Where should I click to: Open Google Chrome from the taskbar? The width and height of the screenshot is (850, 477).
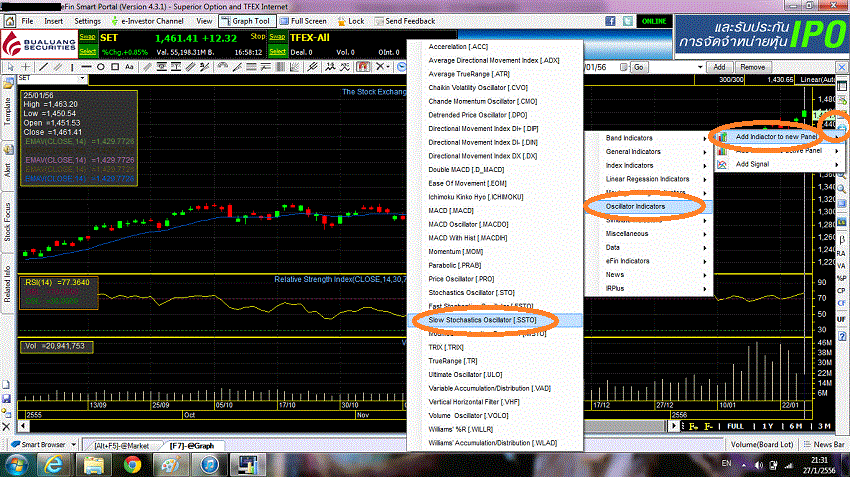coord(132,465)
